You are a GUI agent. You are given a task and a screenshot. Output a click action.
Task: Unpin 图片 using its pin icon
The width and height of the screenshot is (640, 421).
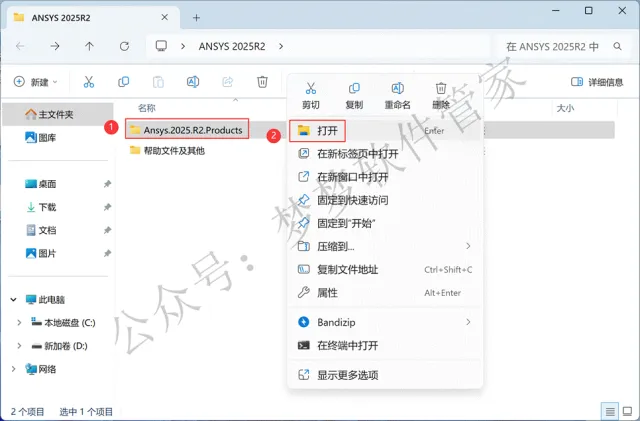click(107, 254)
